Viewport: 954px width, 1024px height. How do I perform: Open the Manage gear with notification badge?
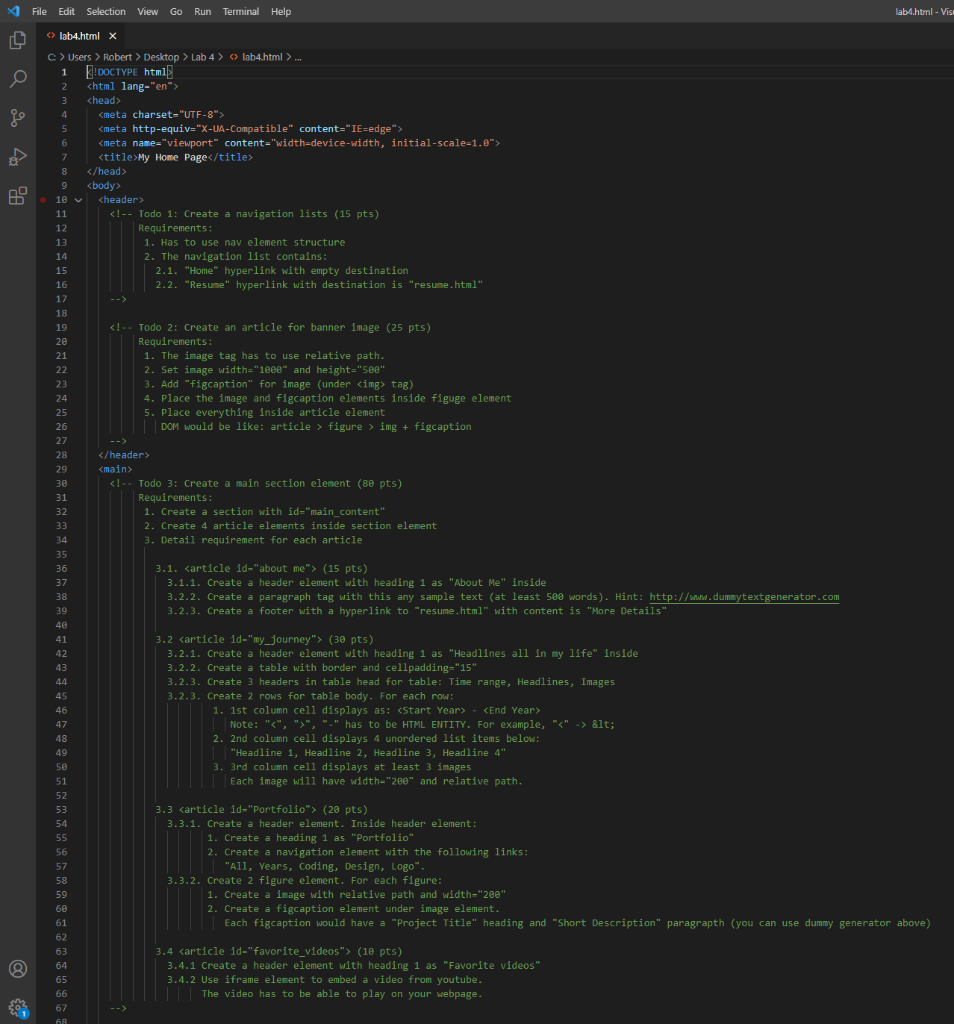16,1008
